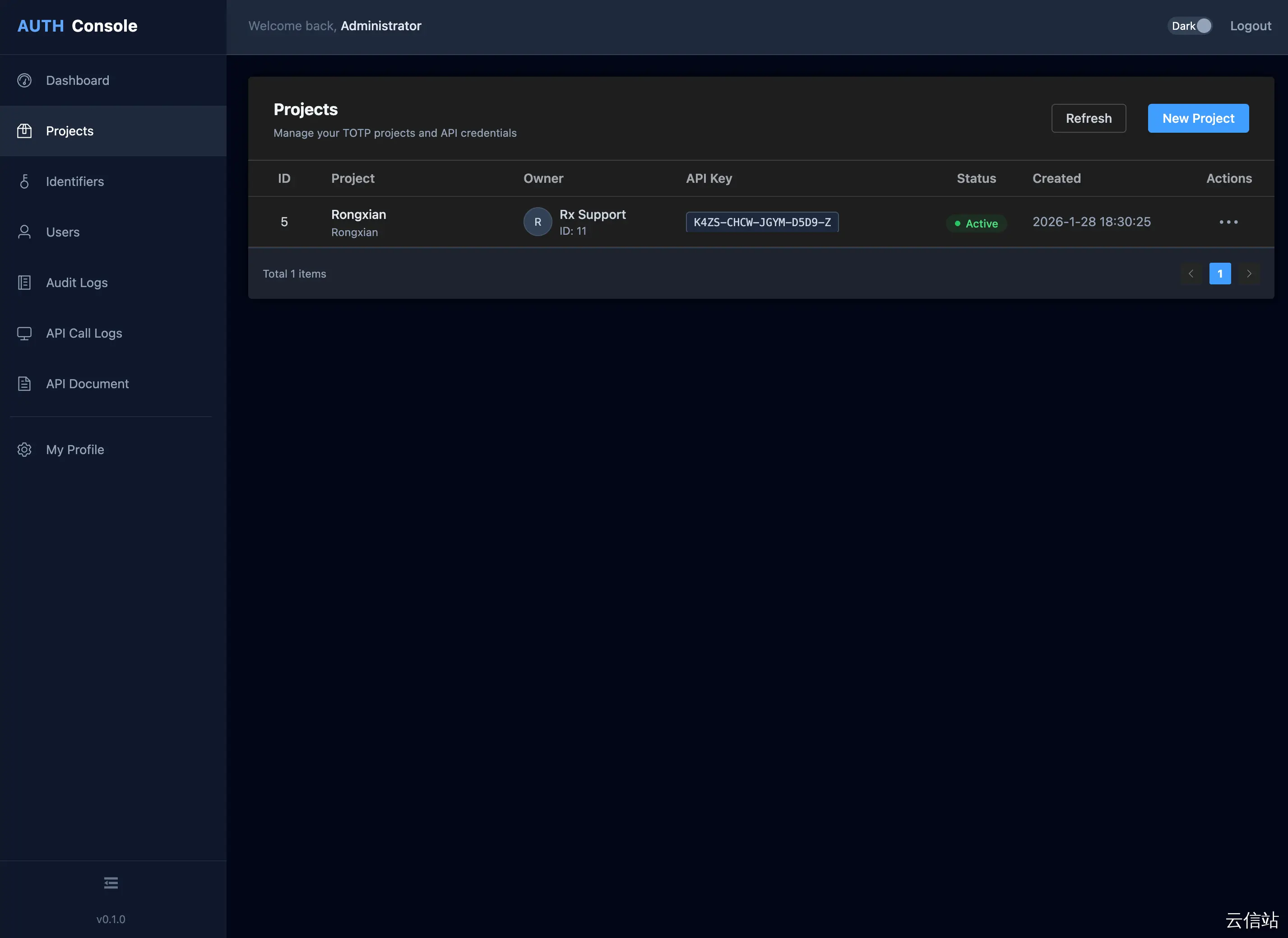
Task: Click the API Document file icon
Action: pyautogui.click(x=24, y=384)
